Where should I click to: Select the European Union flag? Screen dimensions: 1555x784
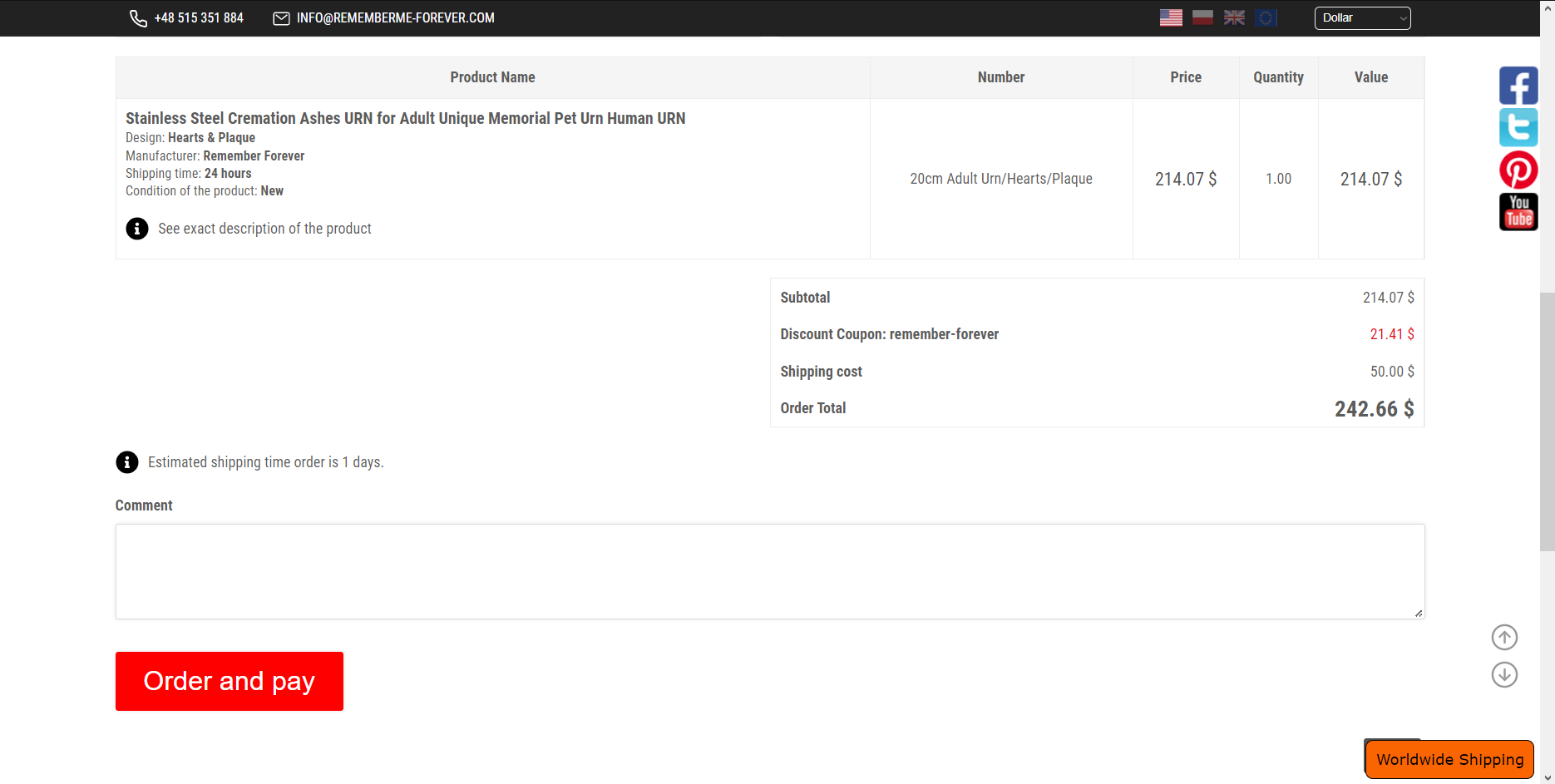coord(1266,17)
